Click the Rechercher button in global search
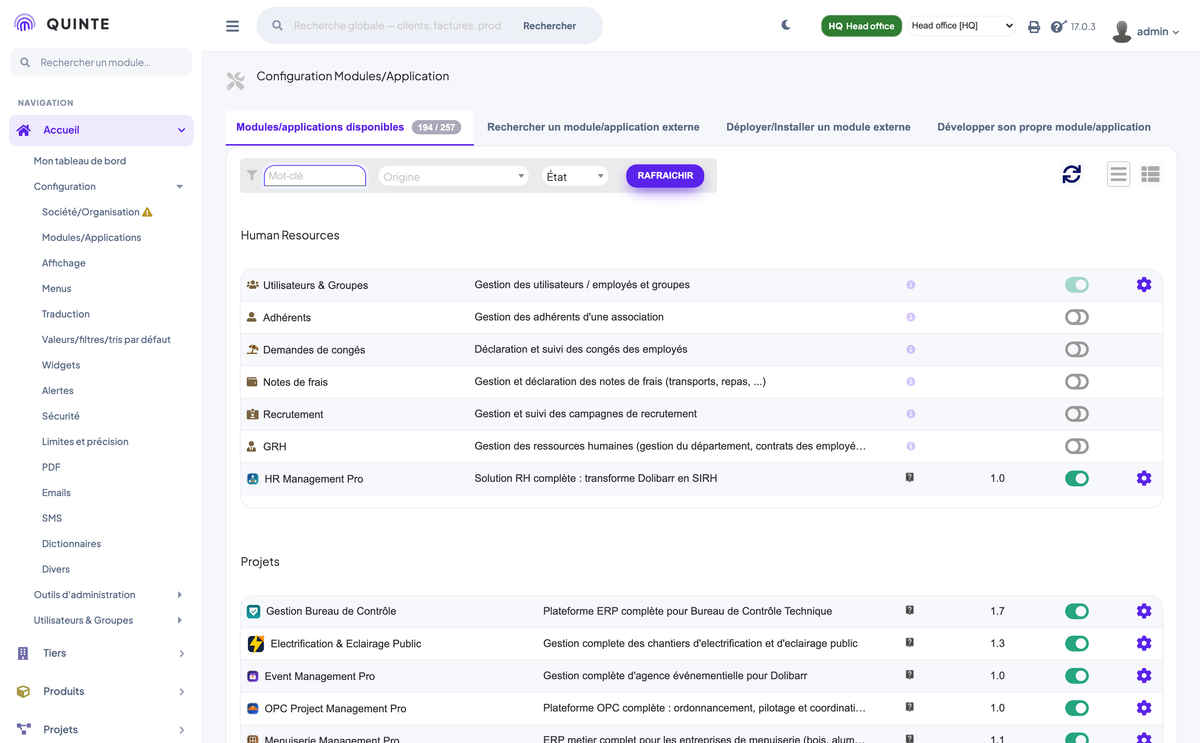This screenshot has width=1200, height=743. tap(549, 26)
